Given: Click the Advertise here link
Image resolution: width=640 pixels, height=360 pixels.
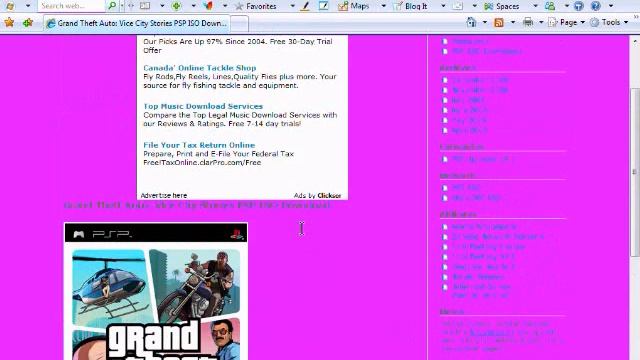Looking at the screenshot, I should point(164,196).
